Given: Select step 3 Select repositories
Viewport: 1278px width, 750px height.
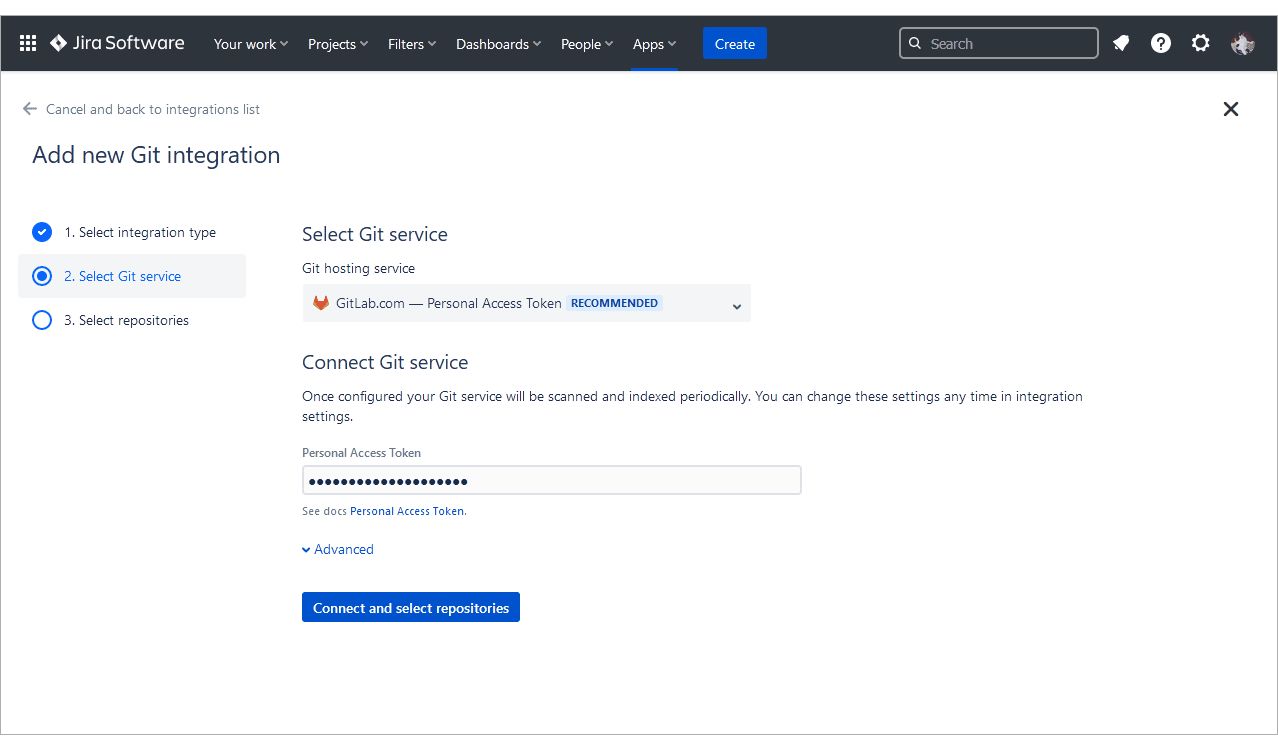Looking at the screenshot, I should [126, 320].
